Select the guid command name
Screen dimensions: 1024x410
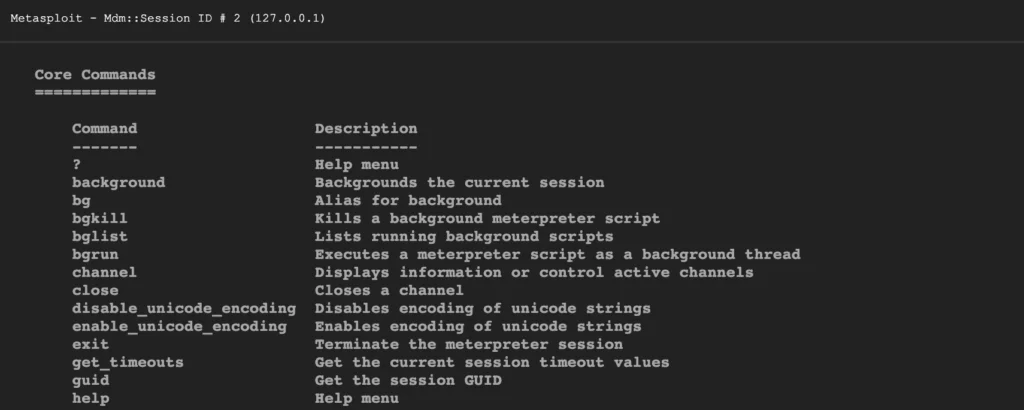click(90, 381)
